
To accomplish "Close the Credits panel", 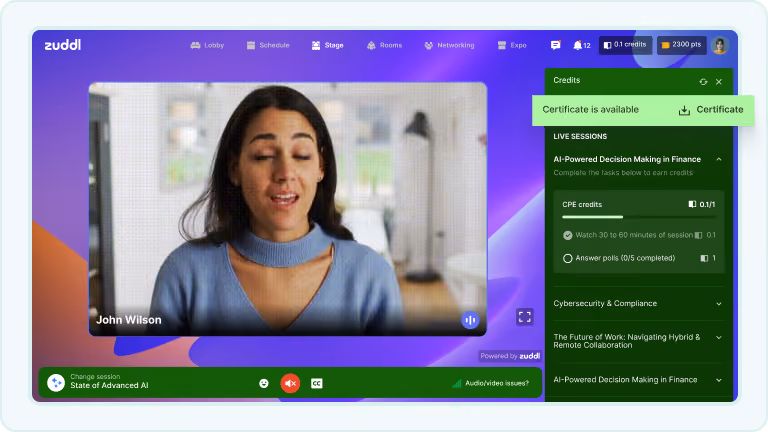I will pos(719,82).
